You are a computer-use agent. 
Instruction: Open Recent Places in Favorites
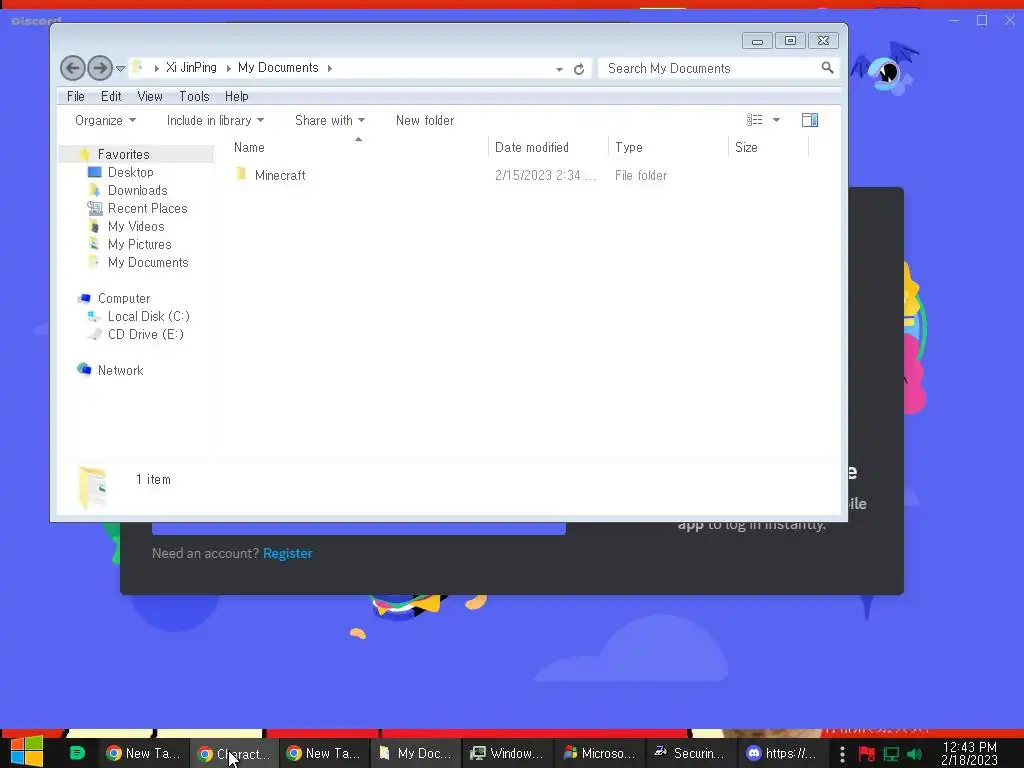147,208
